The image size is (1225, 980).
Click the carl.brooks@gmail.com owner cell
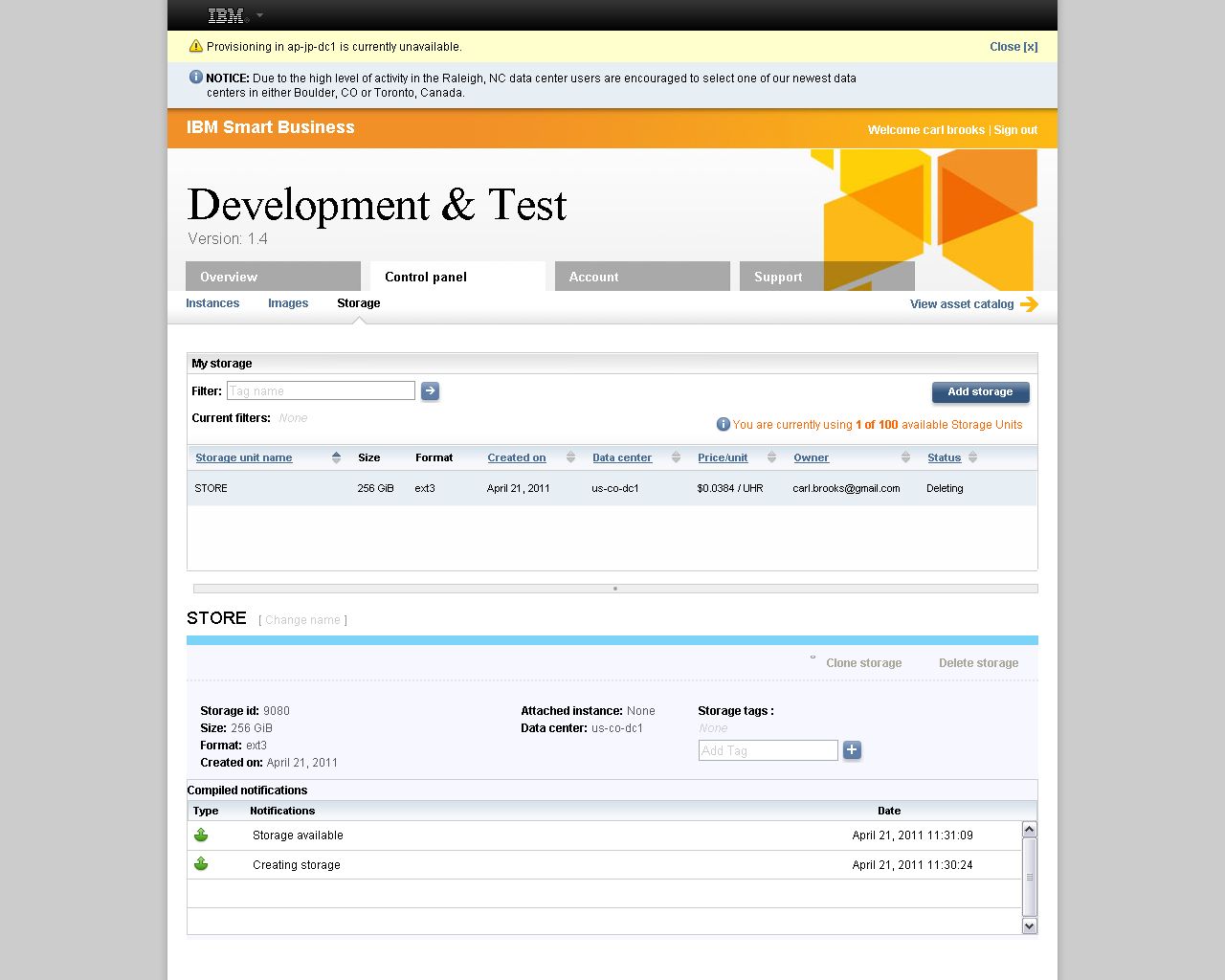click(x=846, y=488)
